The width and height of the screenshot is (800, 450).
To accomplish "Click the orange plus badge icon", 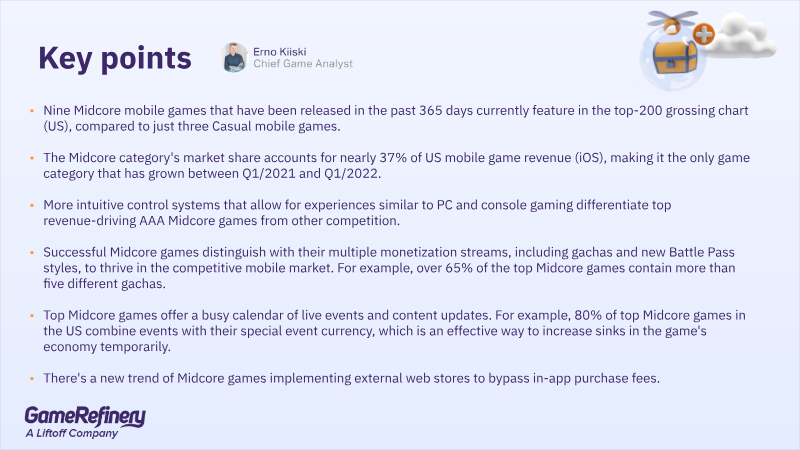I will (x=704, y=34).
